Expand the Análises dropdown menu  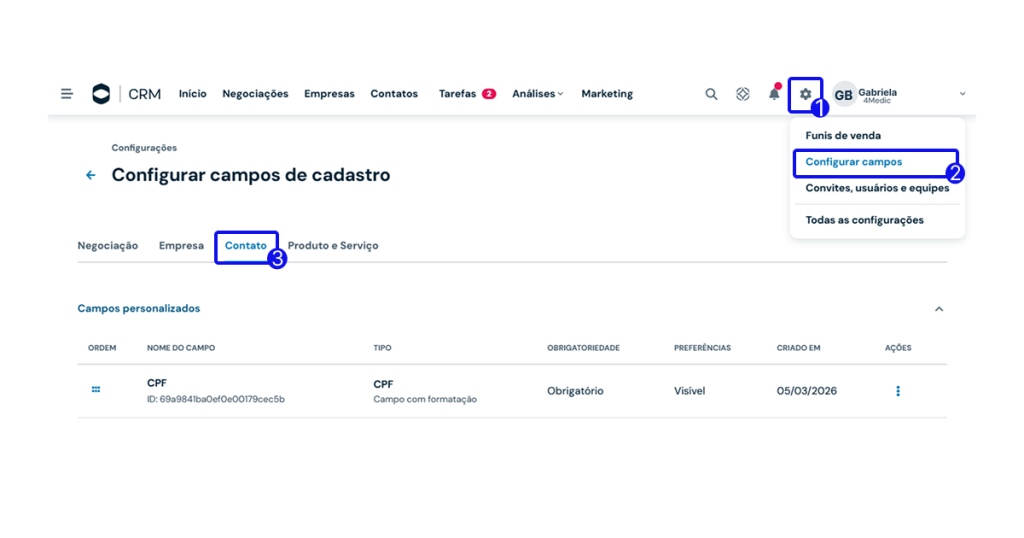click(x=537, y=94)
